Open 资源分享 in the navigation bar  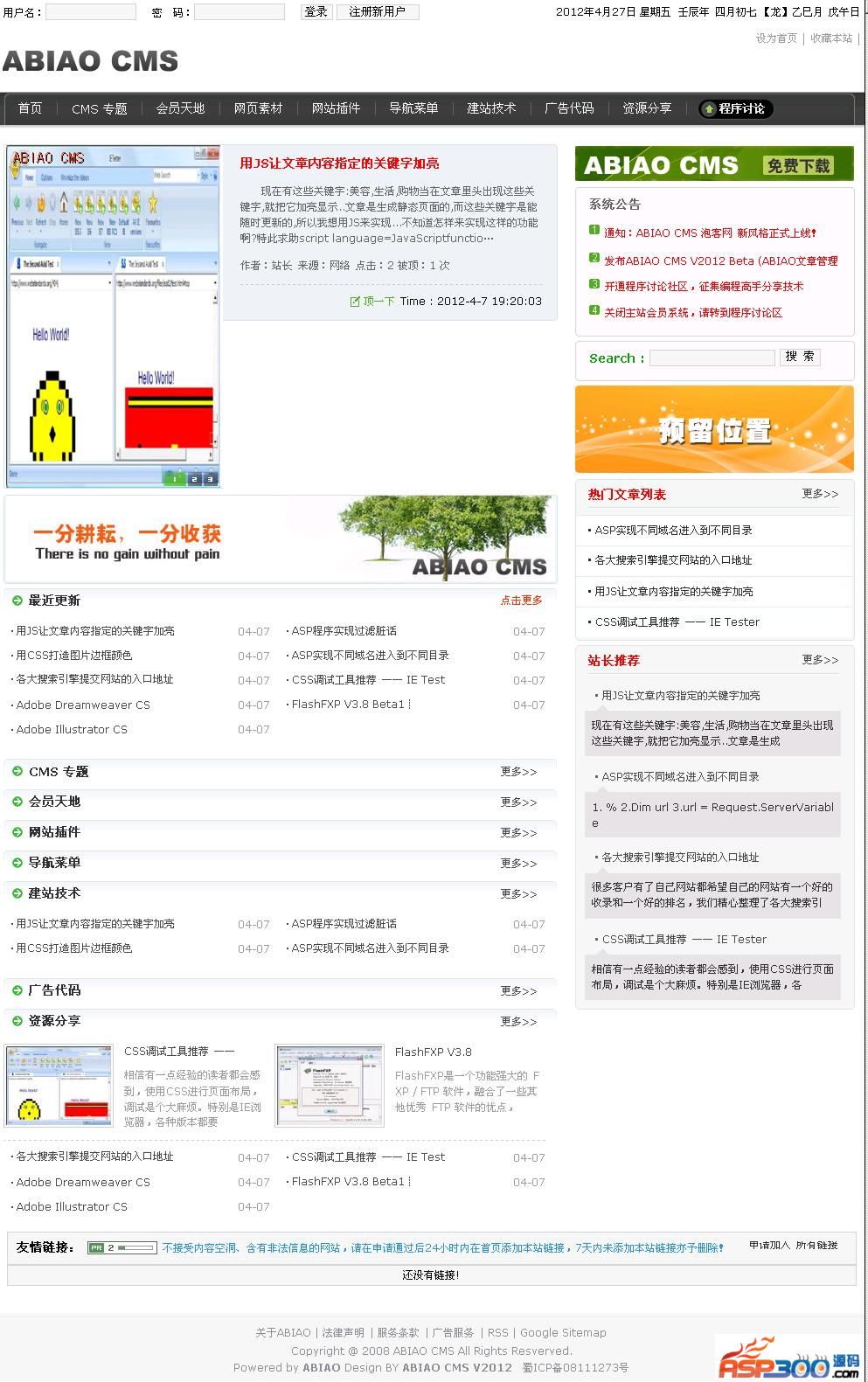click(647, 108)
